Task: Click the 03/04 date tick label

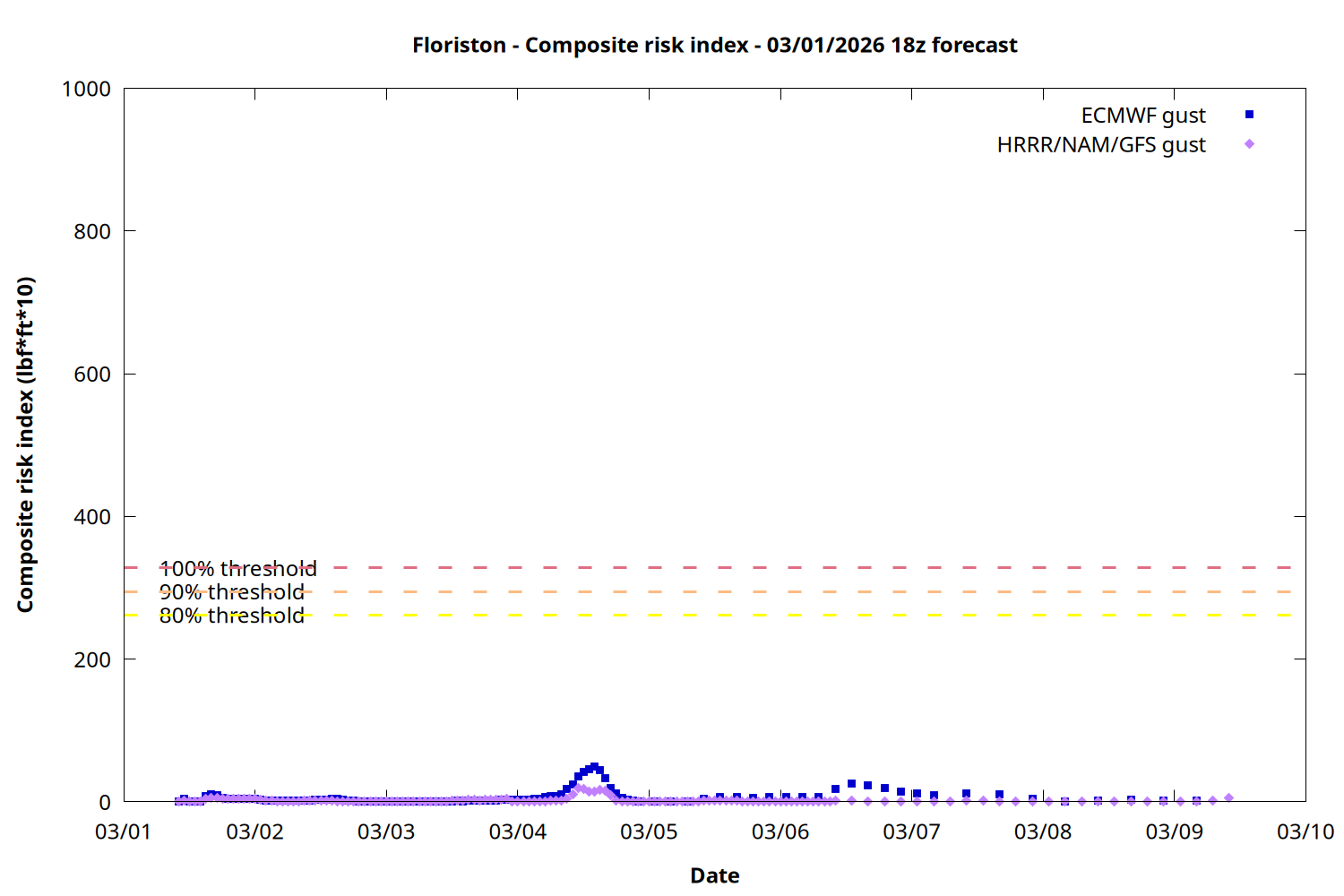Action: point(517,831)
